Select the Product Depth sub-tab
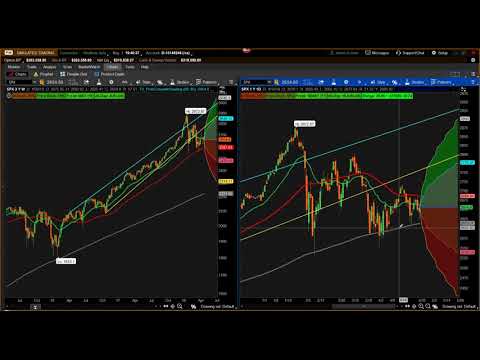 point(110,74)
